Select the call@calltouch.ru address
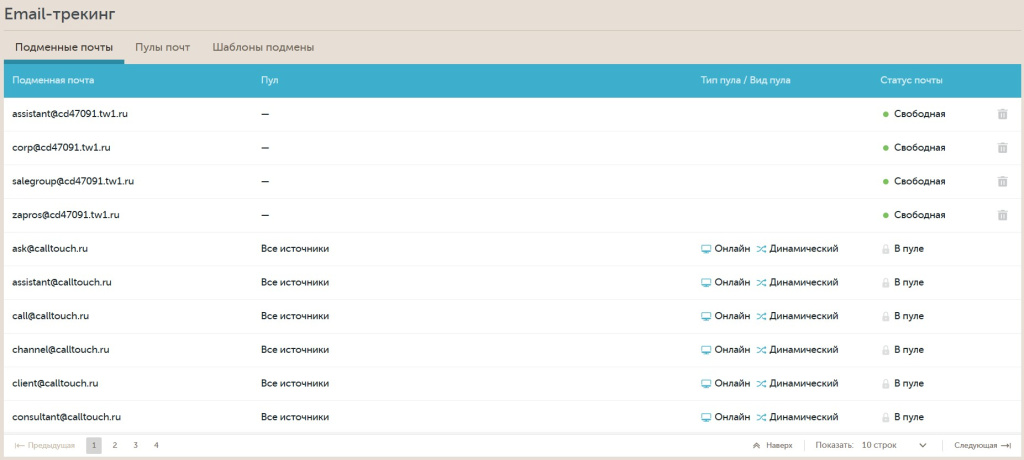The height and width of the screenshot is (460, 1024). [x=51, y=316]
